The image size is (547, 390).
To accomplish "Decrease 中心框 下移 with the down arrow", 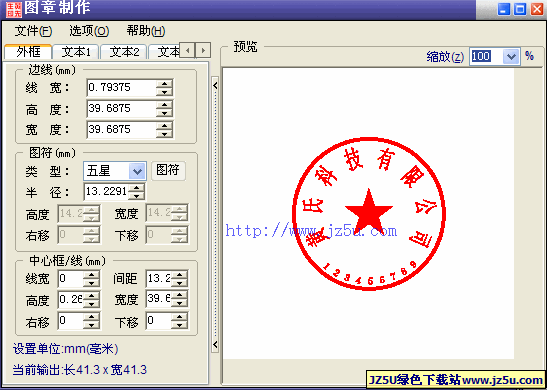I will tap(179, 325).
